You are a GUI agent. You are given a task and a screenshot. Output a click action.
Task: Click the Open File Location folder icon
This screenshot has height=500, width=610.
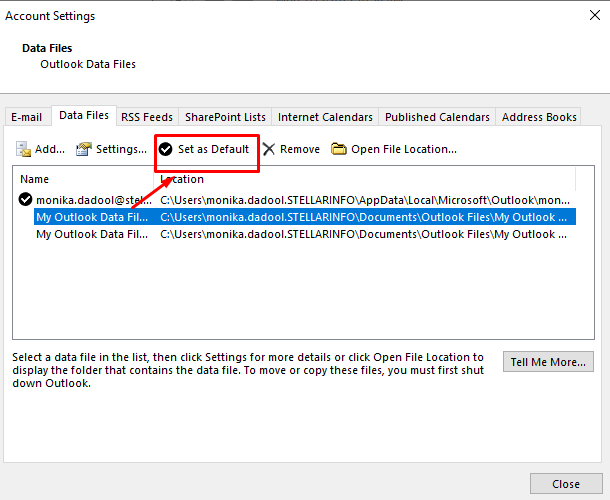339,149
